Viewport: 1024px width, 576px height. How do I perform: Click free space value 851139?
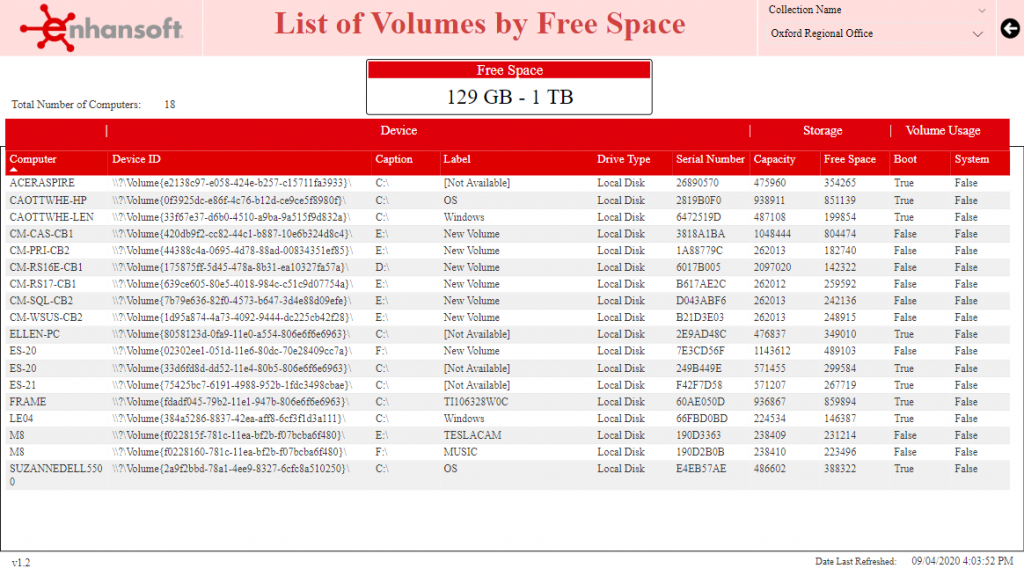tap(840, 200)
